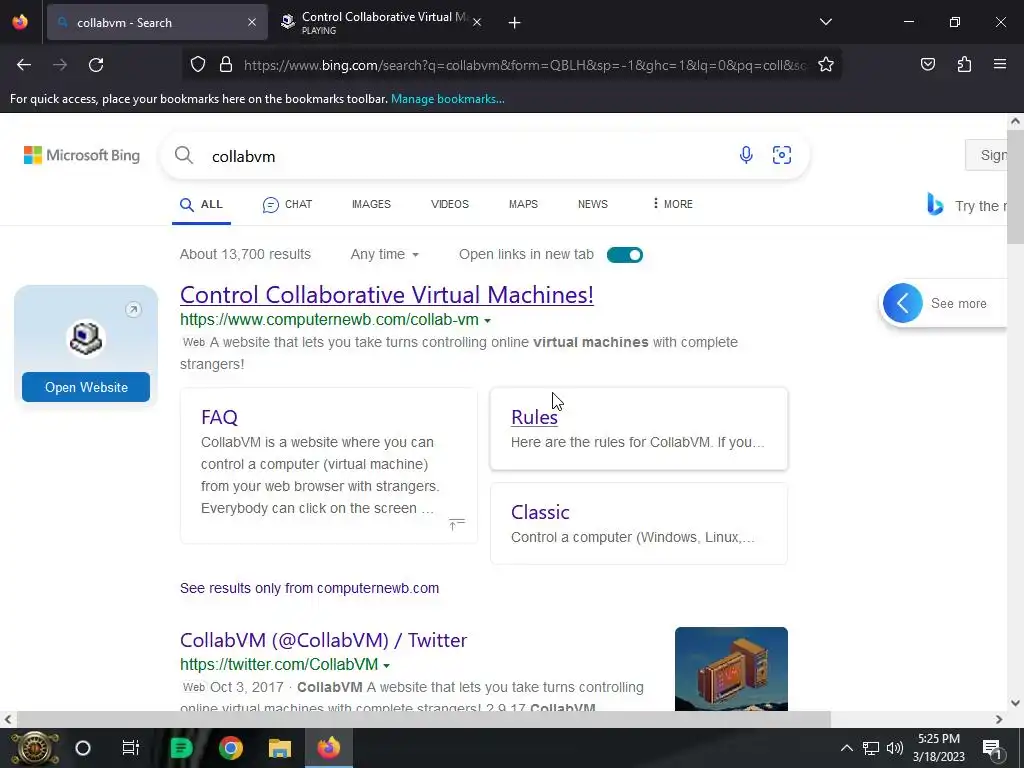
Task: Click the CollabVM Twitter thumbnail image
Action: (731, 669)
